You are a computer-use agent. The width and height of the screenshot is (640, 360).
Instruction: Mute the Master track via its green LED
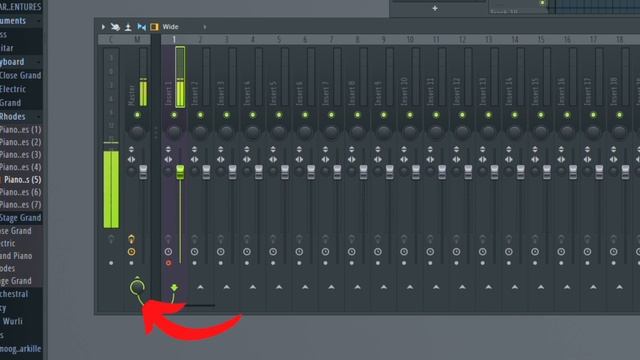[138, 115]
